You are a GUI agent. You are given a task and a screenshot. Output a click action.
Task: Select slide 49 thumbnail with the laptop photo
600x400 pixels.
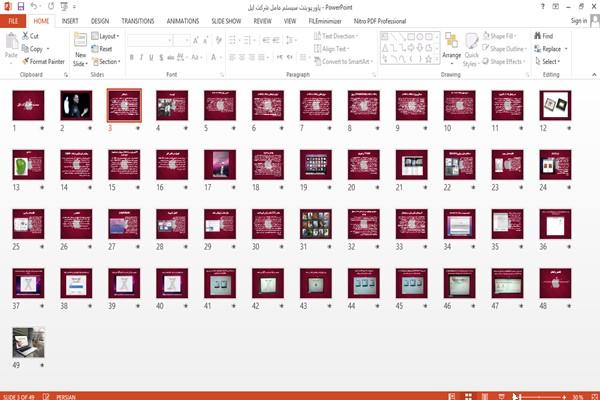[28, 342]
